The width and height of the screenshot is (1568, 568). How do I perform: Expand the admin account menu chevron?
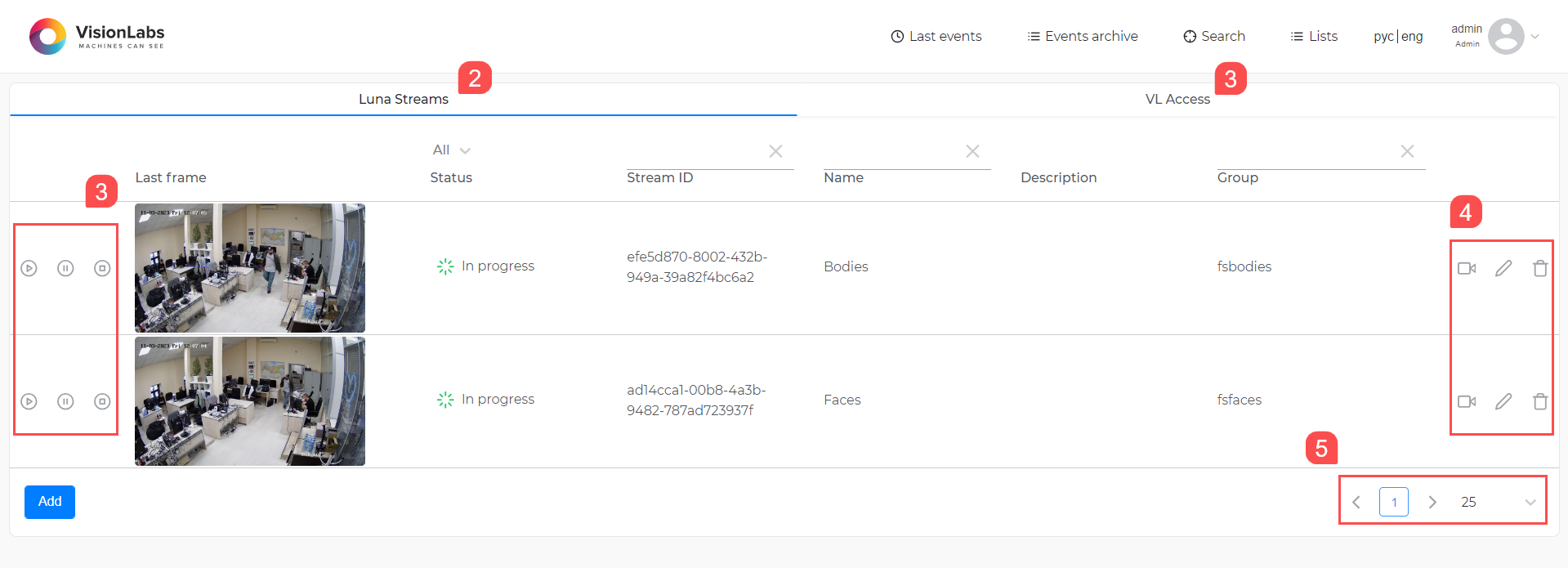point(1535,36)
